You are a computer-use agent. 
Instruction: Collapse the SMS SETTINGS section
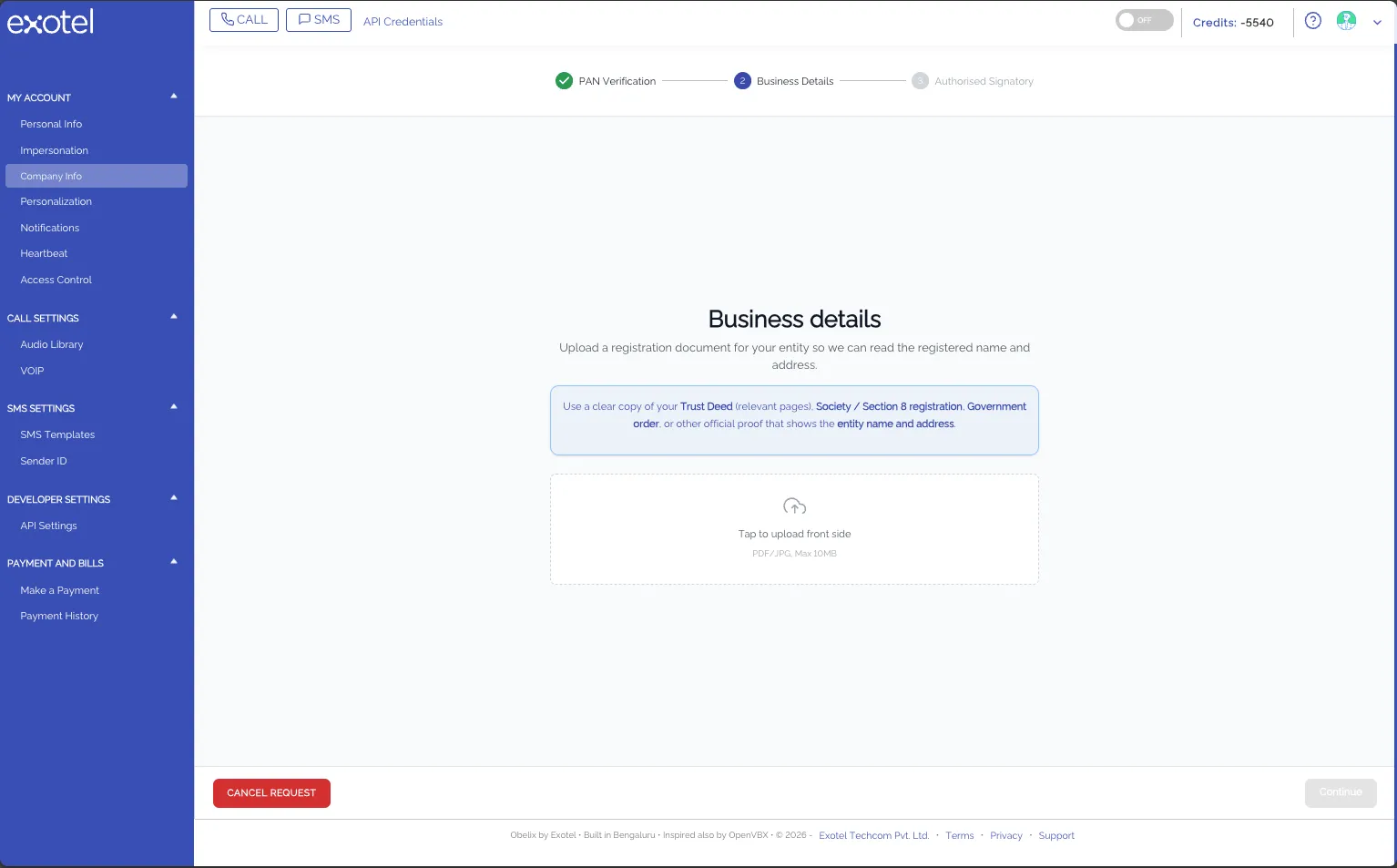pyautogui.click(x=173, y=407)
